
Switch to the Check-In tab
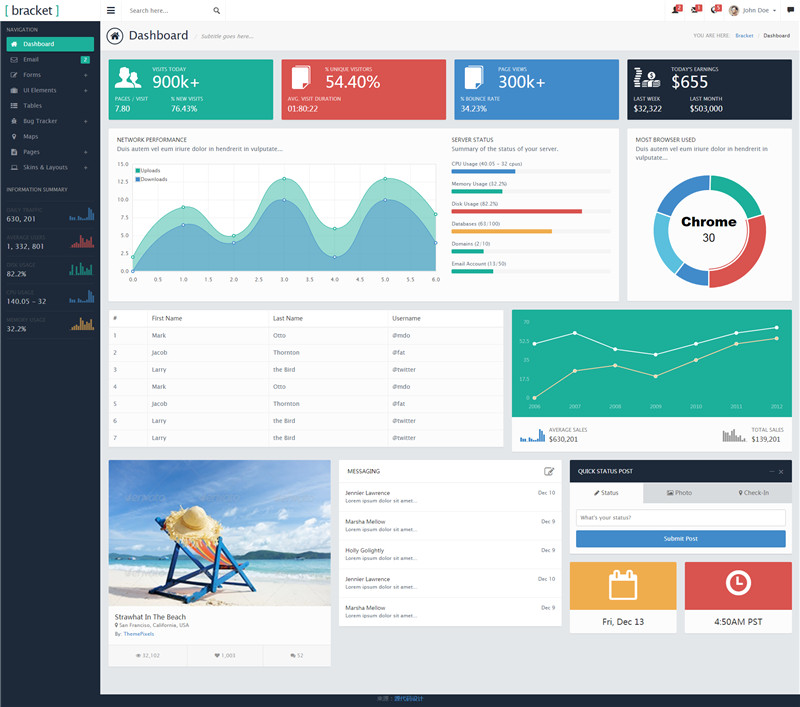click(756, 493)
